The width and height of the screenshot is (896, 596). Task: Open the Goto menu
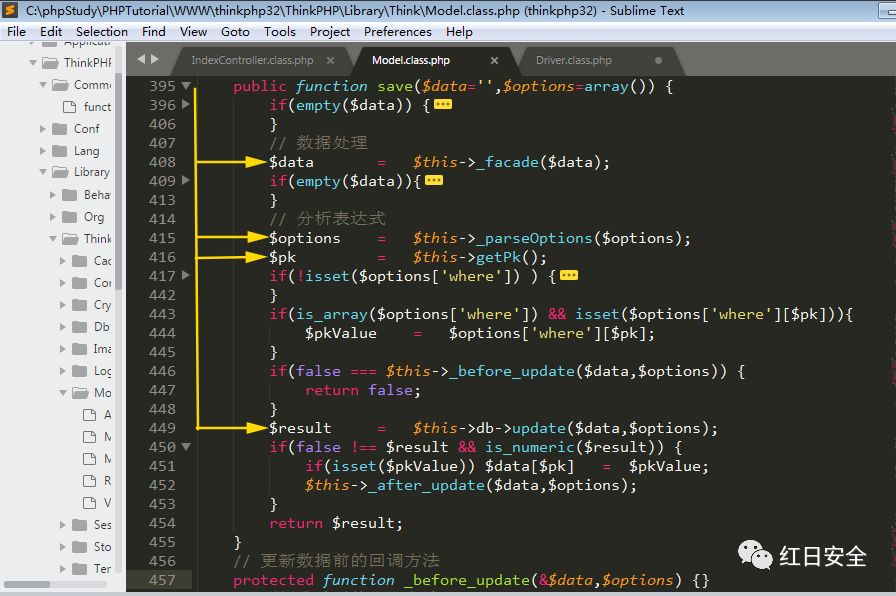coord(235,31)
